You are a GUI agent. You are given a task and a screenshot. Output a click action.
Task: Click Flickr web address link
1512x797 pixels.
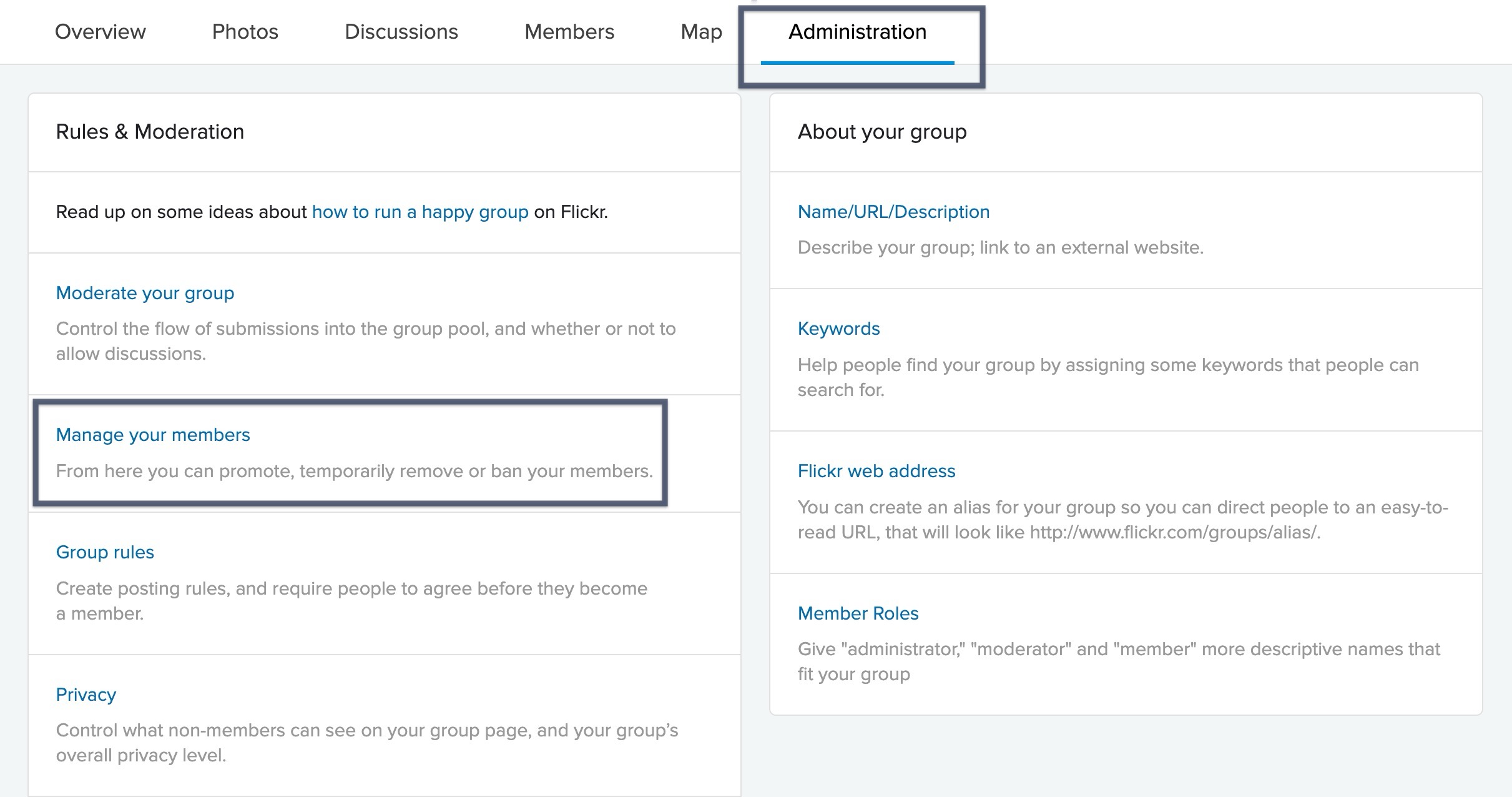pyautogui.click(x=876, y=471)
